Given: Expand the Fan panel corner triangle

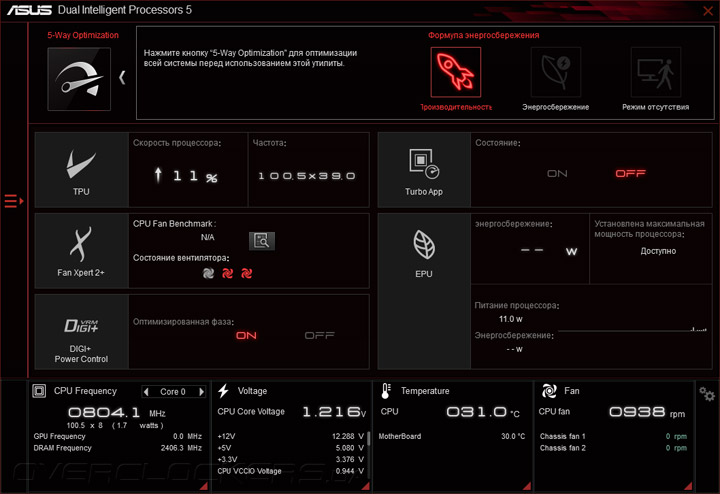Looking at the screenshot, I should coord(688,486).
